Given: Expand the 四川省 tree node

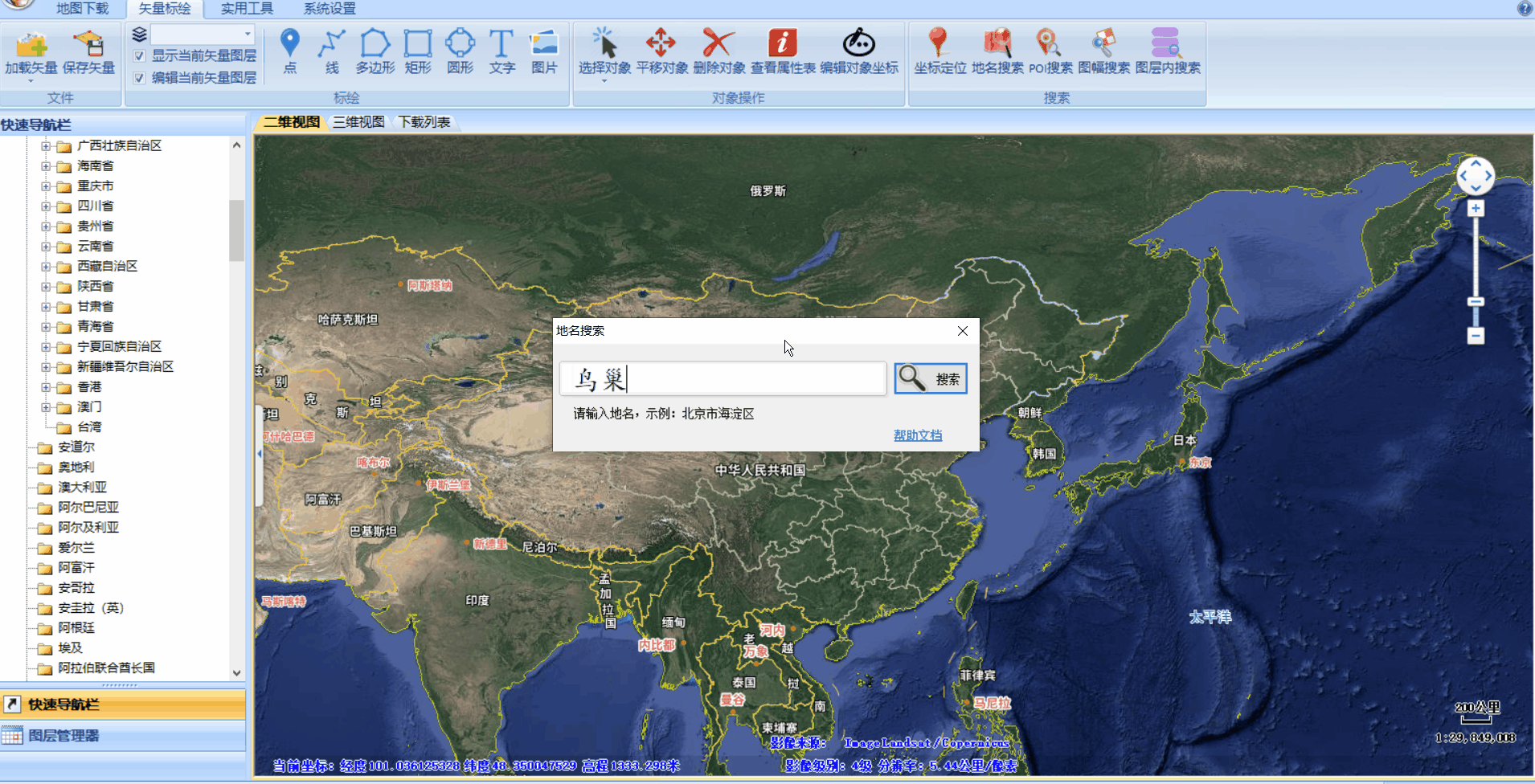Looking at the screenshot, I should pyautogui.click(x=46, y=206).
